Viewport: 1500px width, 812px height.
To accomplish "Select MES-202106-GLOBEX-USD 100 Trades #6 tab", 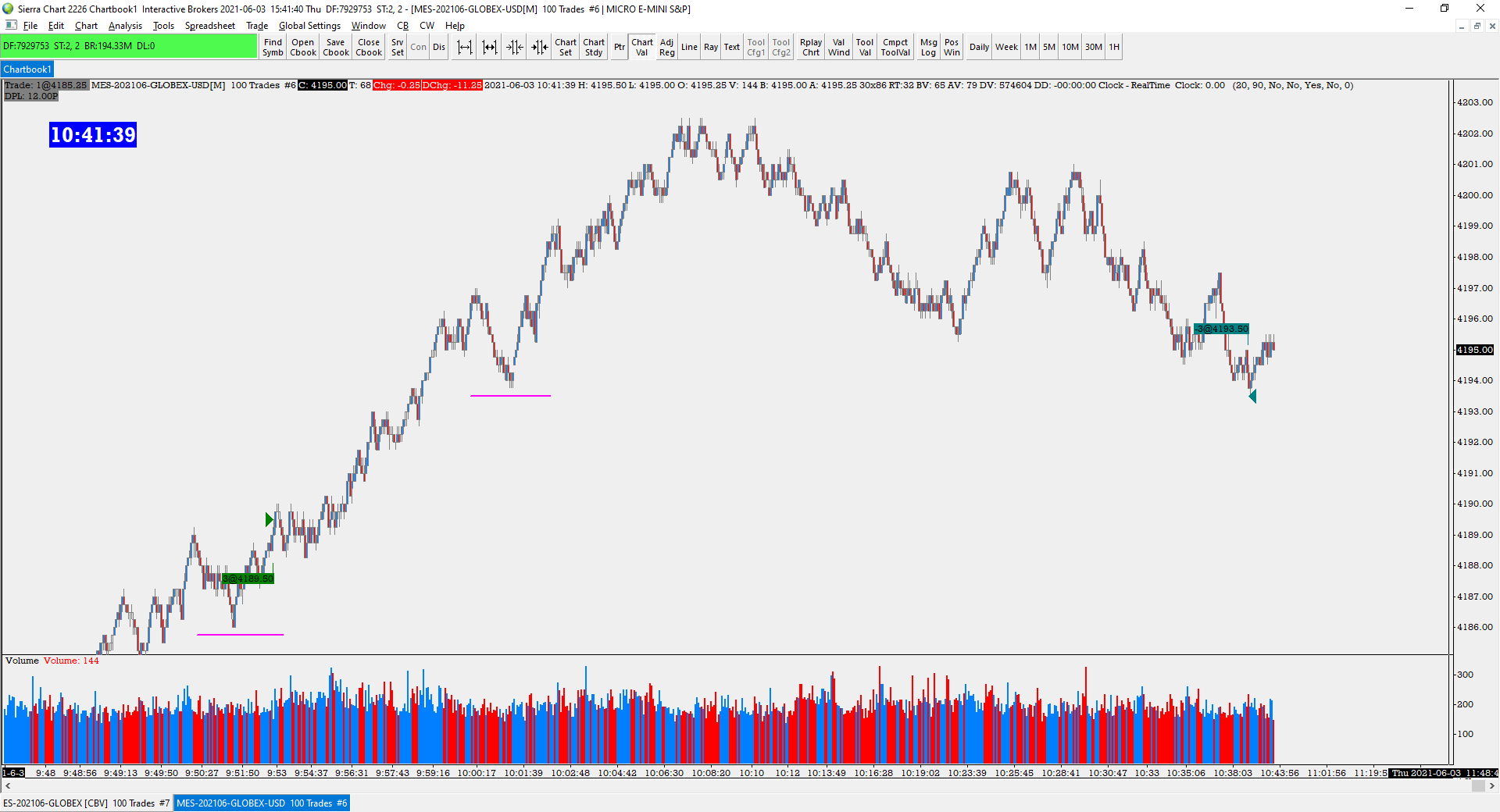I will [262, 803].
